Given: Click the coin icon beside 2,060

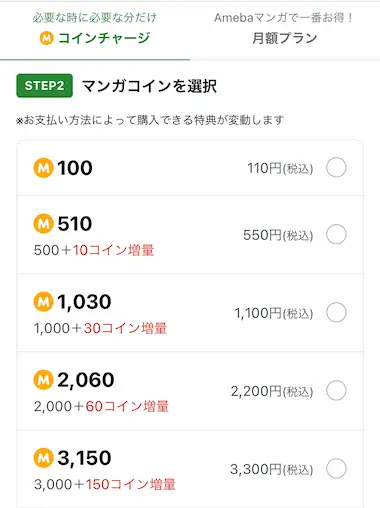Looking at the screenshot, I should (43, 380).
